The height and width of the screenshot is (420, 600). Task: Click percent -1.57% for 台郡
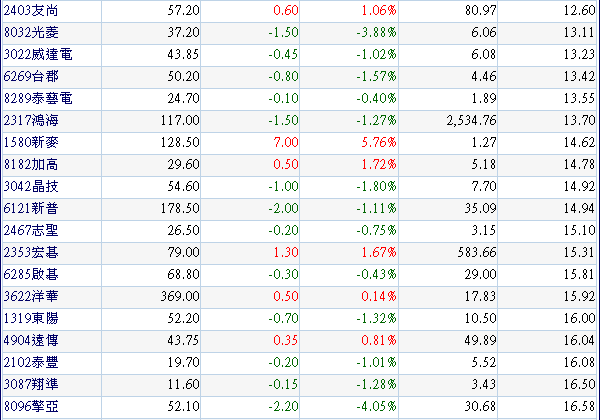pos(377,76)
